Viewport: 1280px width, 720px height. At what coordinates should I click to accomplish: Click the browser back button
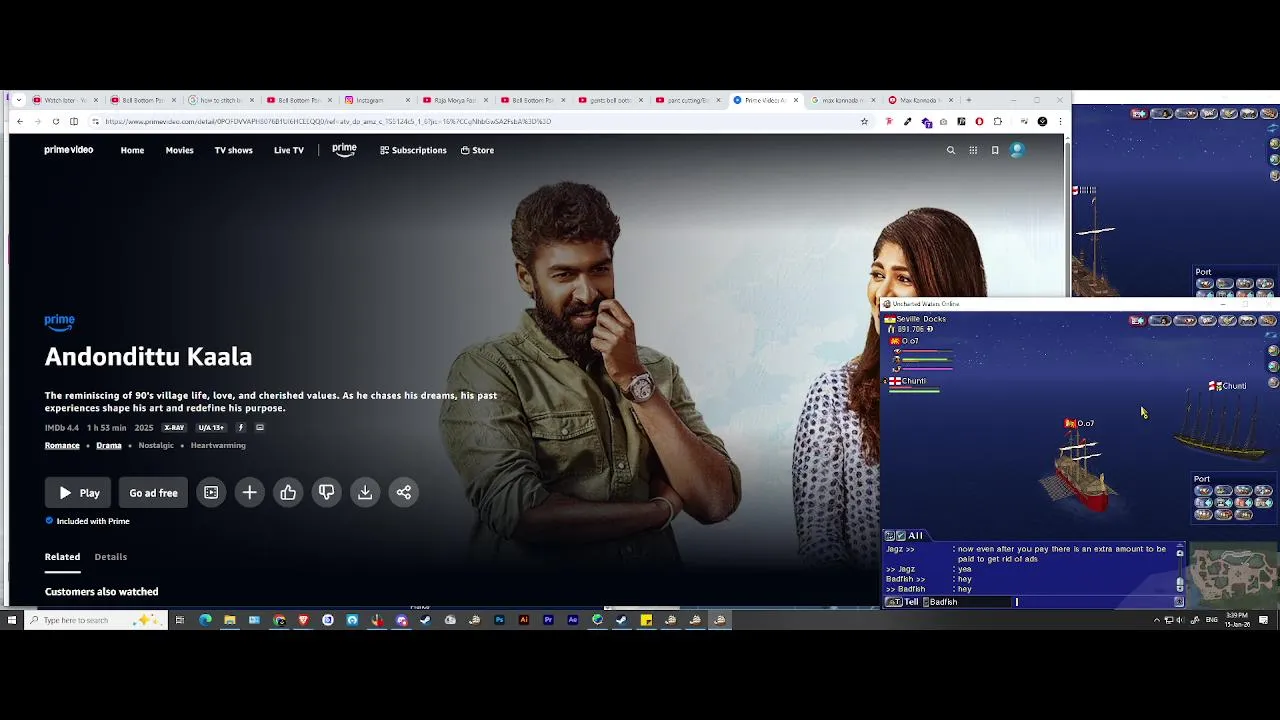[x=19, y=121]
